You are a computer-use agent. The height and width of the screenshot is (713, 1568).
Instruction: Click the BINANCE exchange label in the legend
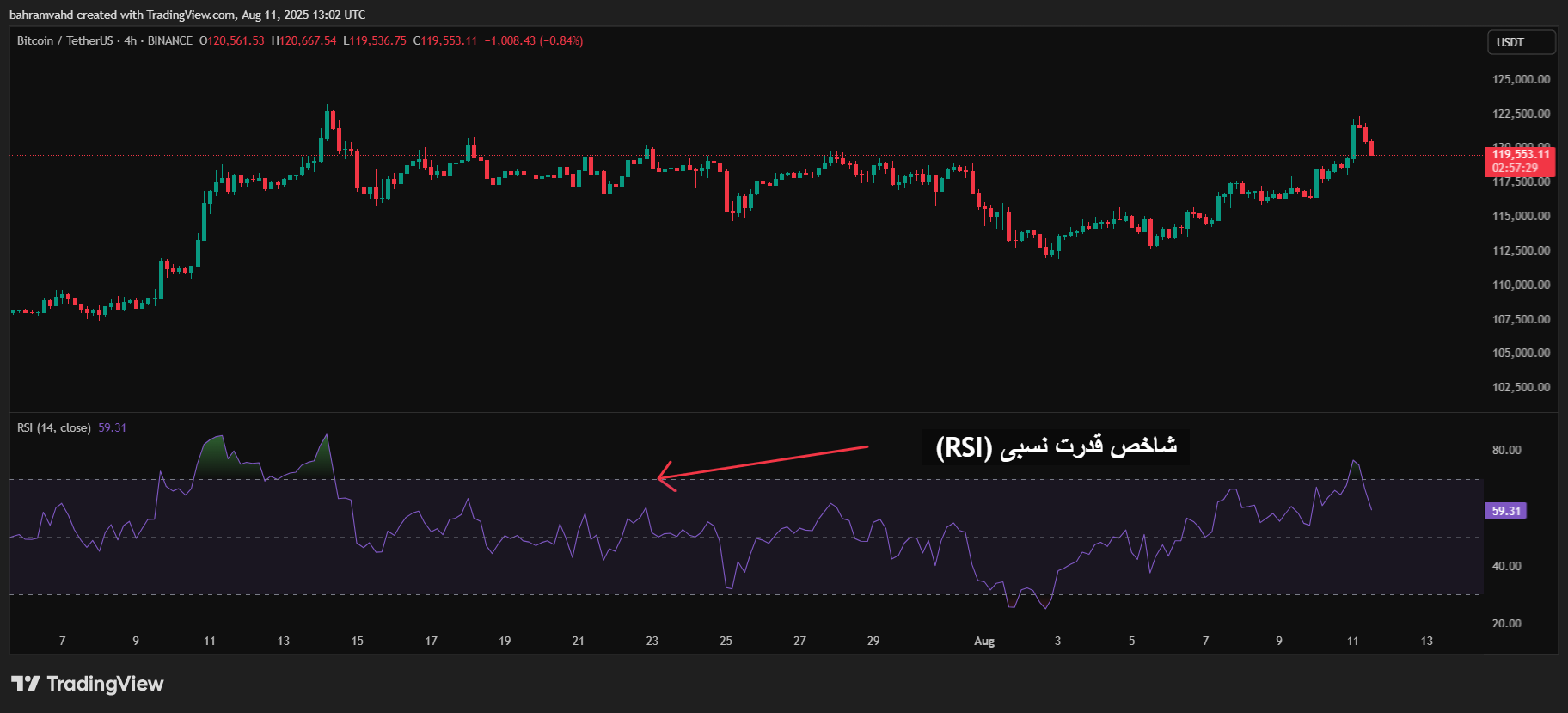click(169, 40)
